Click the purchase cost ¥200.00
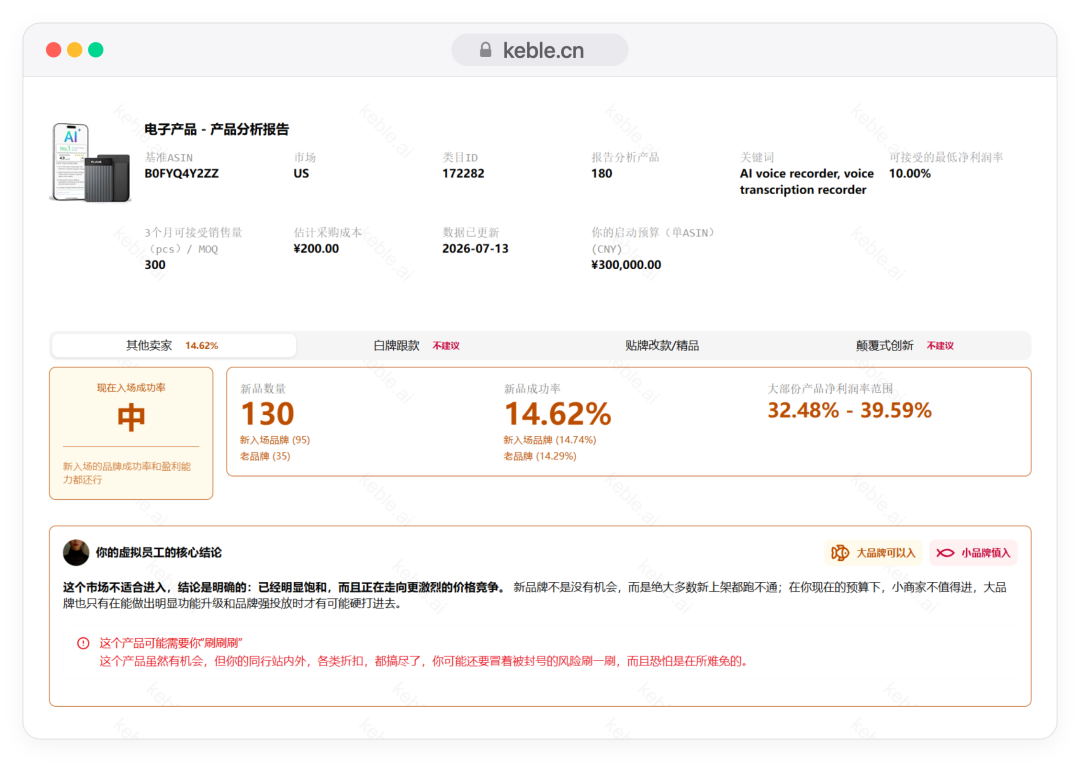The width and height of the screenshot is (1080, 762). pos(316,249)
